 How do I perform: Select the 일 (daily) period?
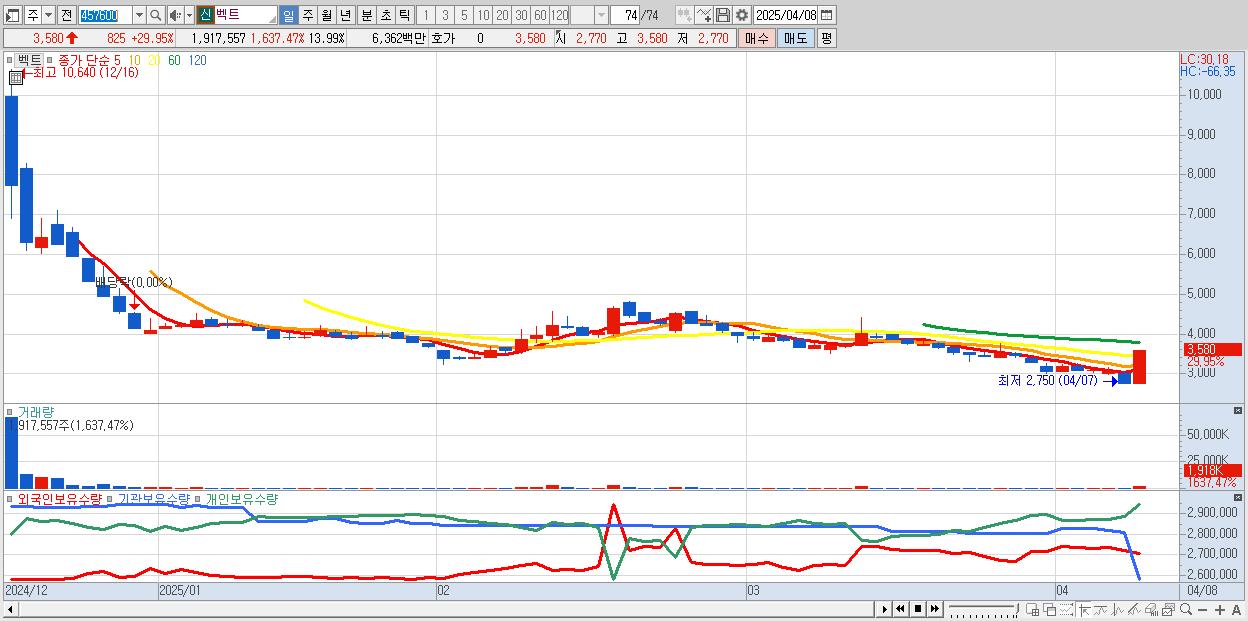[288, 15]
